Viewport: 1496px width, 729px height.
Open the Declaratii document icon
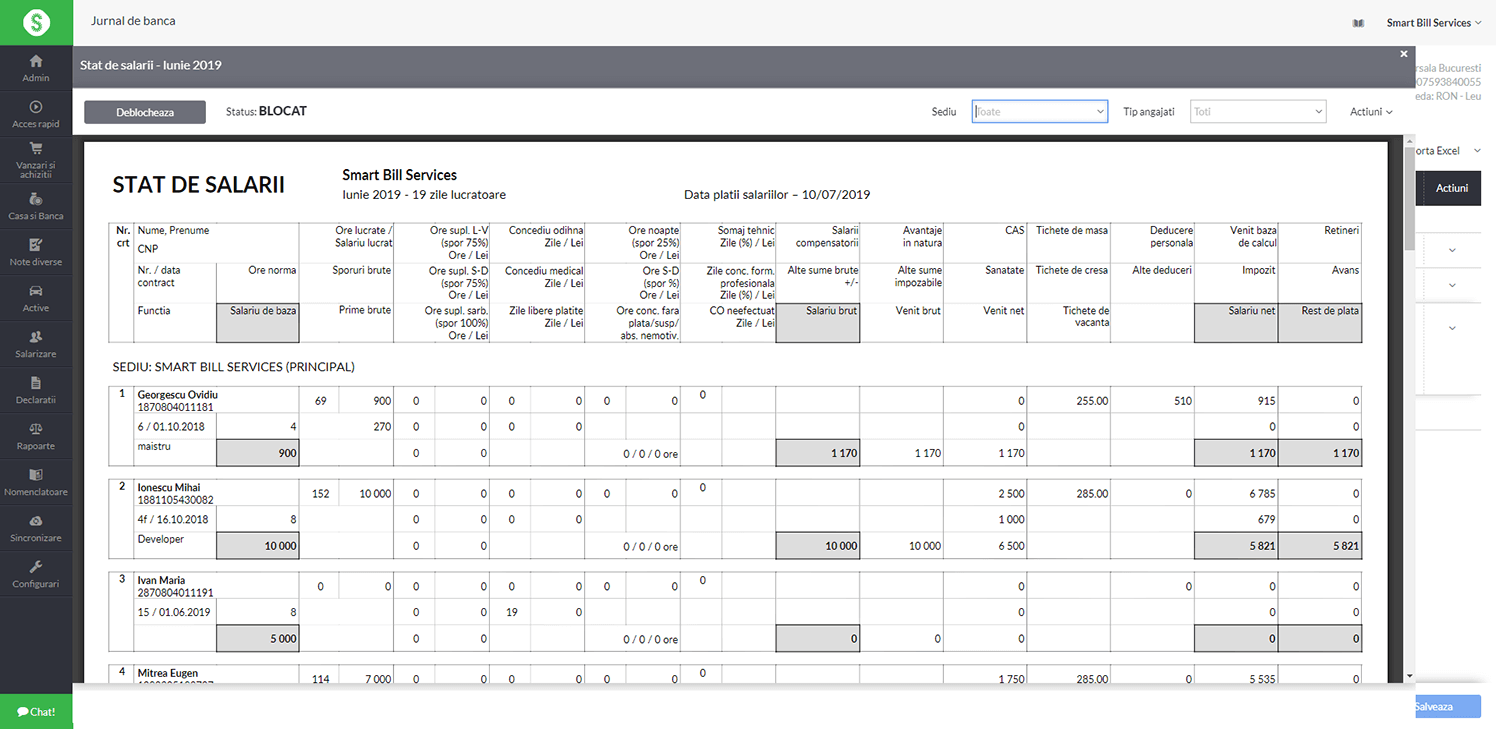click(36, 383)
